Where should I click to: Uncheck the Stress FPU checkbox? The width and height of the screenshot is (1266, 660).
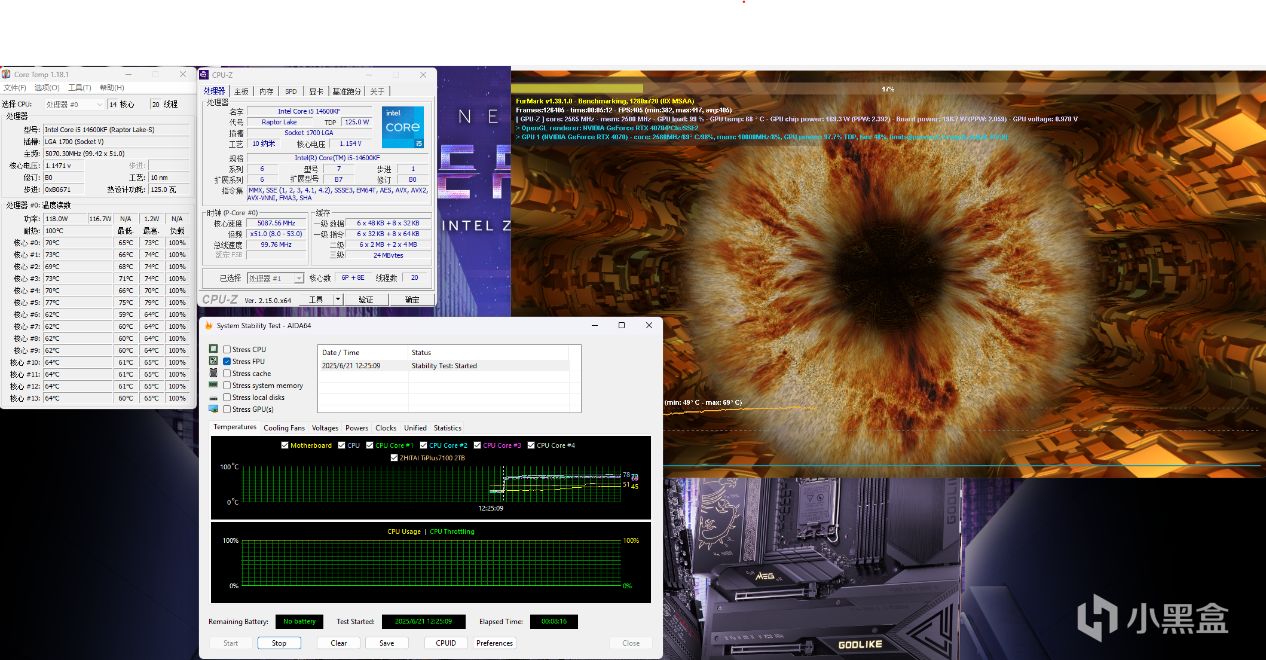(x=227, y=361)
